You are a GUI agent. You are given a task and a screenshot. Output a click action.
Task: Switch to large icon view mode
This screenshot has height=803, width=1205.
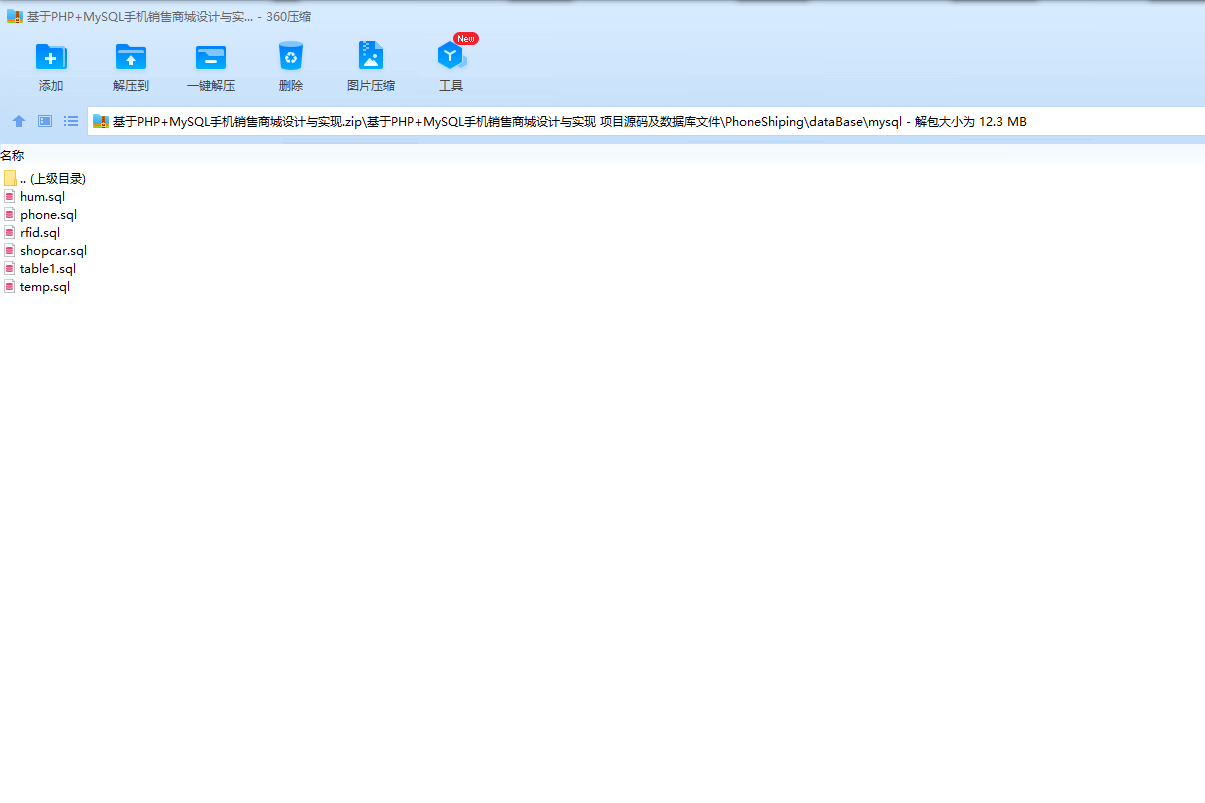pos(45,121)
